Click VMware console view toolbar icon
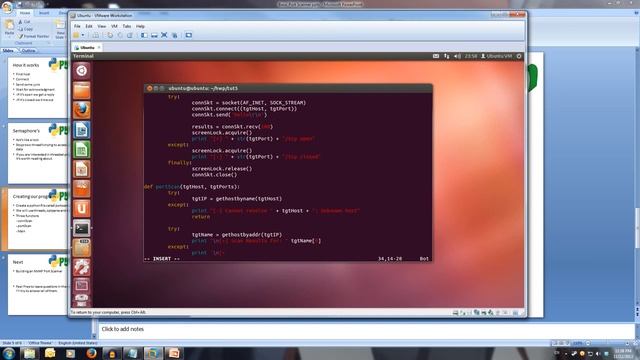Viewport: 640px width, 360px height. pos(189,35)
